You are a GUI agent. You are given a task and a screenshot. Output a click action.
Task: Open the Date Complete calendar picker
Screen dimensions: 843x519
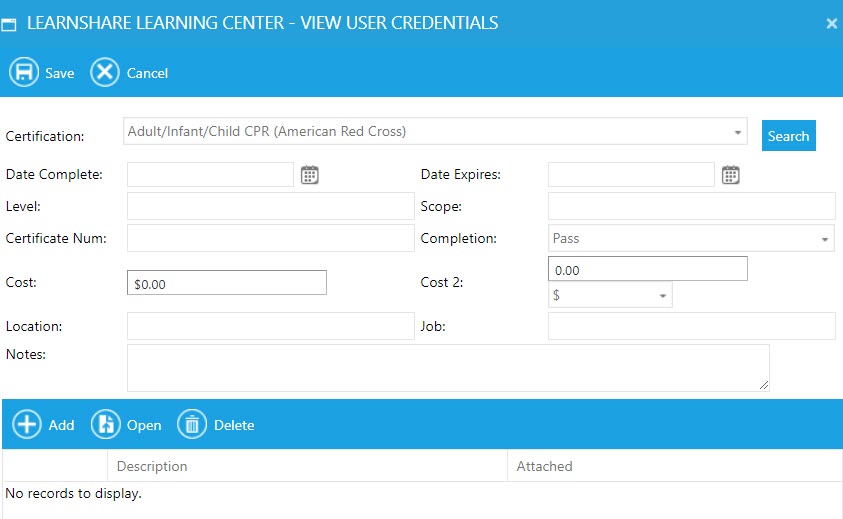tap(310, 175)
